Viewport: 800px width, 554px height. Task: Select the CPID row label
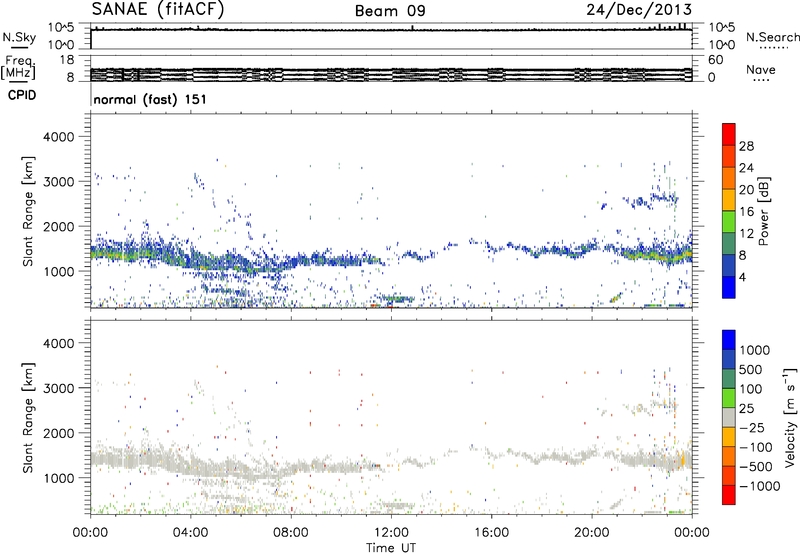[x=22, y=95]
